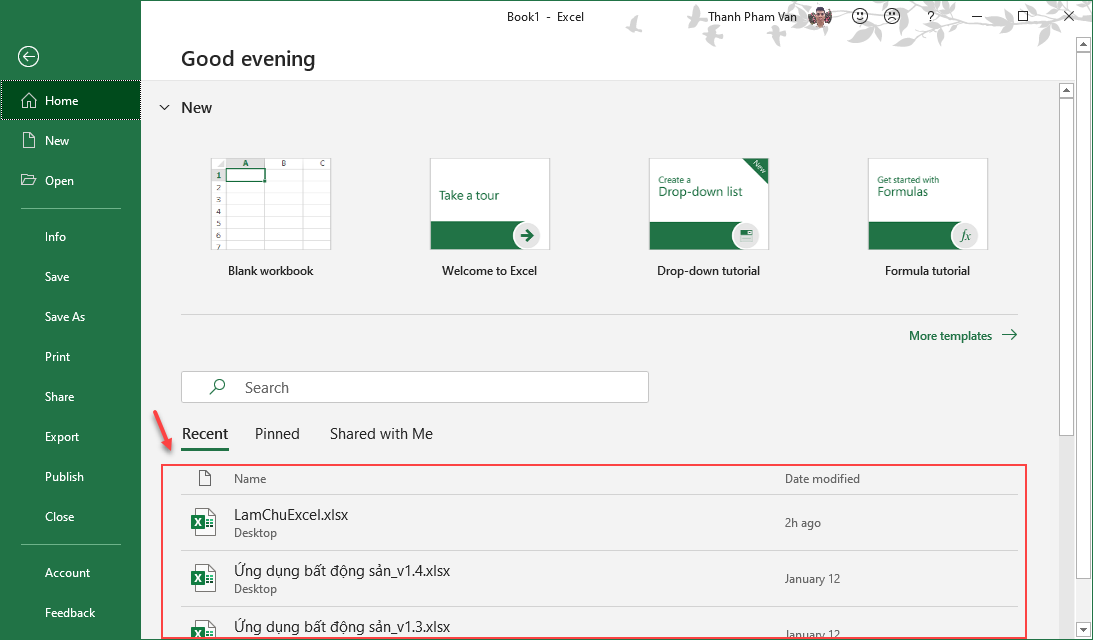Click the search magnifier icon
1093x640 pixels.
tap(217, 386)
